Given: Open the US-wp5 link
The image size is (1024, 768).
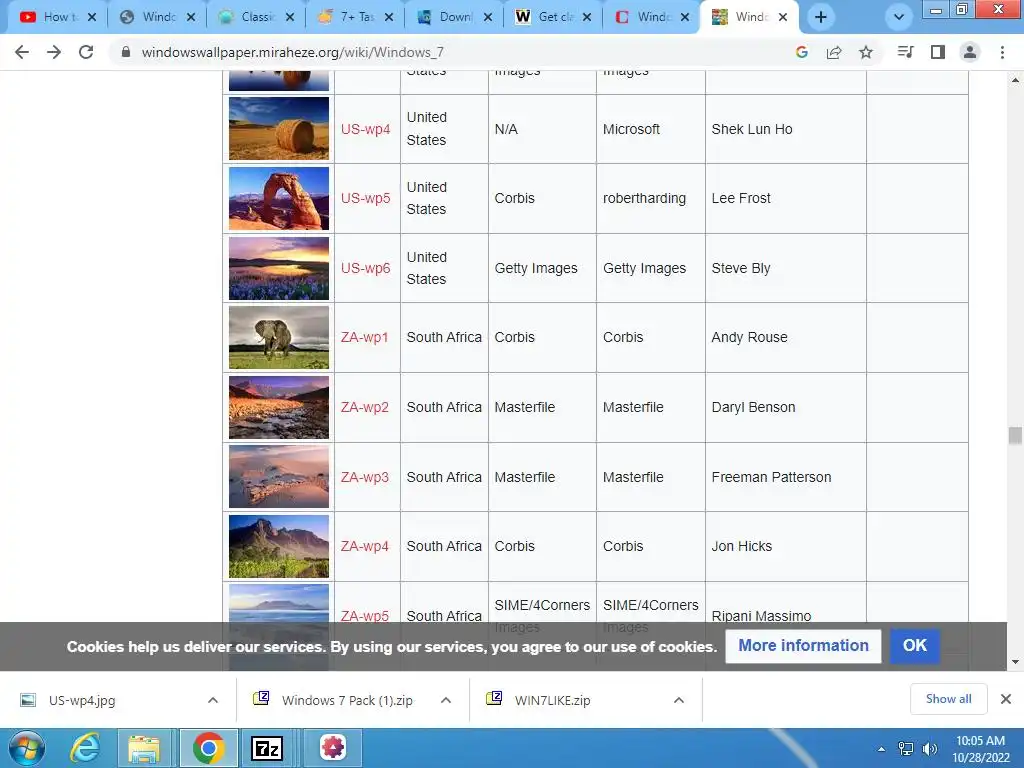Looking at the screenshot, I should pos(365,199).
